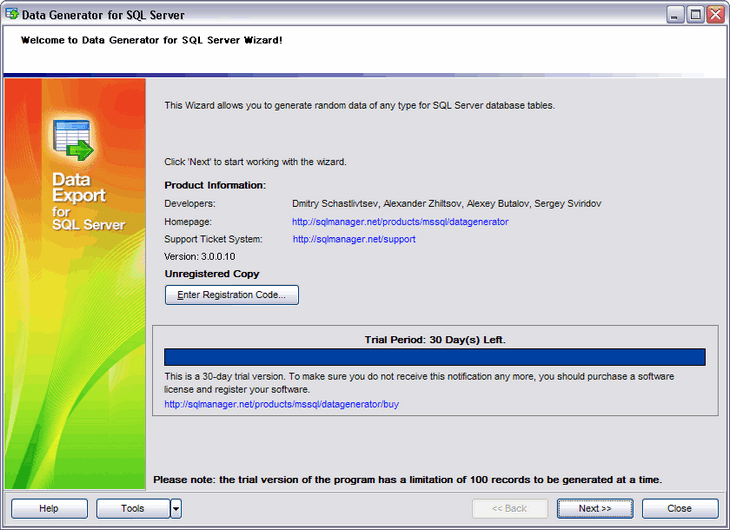Click the table export icon in the sidebar
Image resolution: width=730 pixels, height=530 pixels.
coord(73,140)
